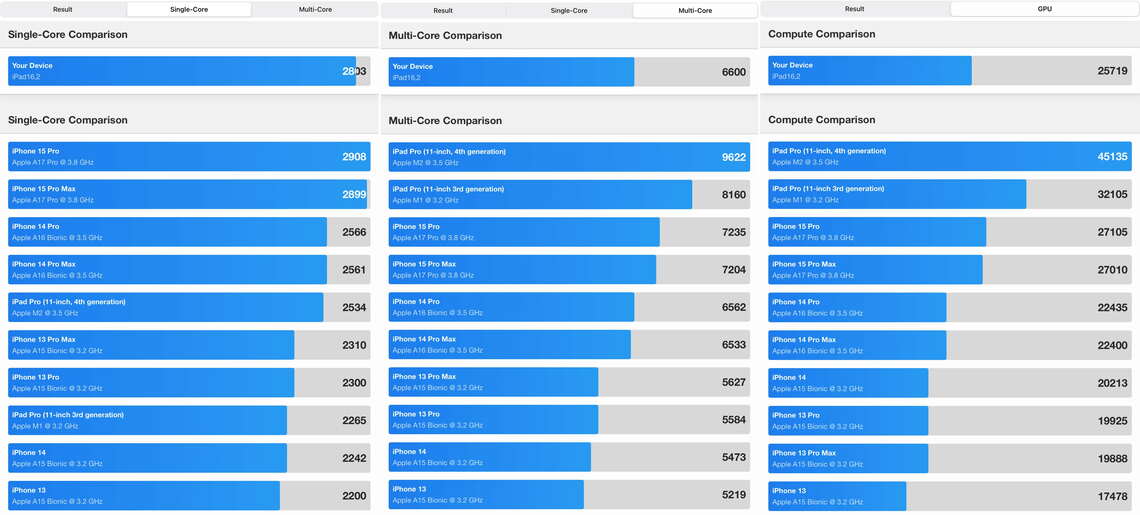Select the iPhone 13 Pro row scoring 19925
The height and width of the screenshot is (515, 1140).
(x=950, y=421)
